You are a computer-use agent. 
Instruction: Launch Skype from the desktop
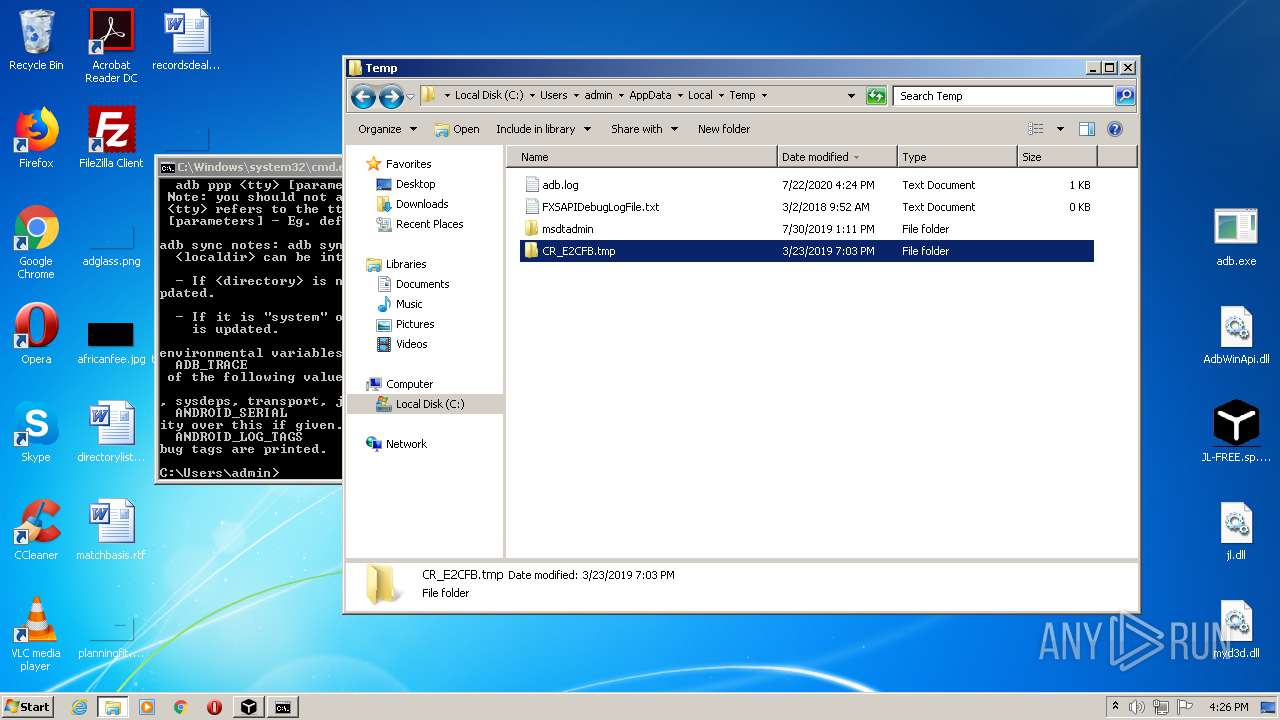(x=36, y=432)
